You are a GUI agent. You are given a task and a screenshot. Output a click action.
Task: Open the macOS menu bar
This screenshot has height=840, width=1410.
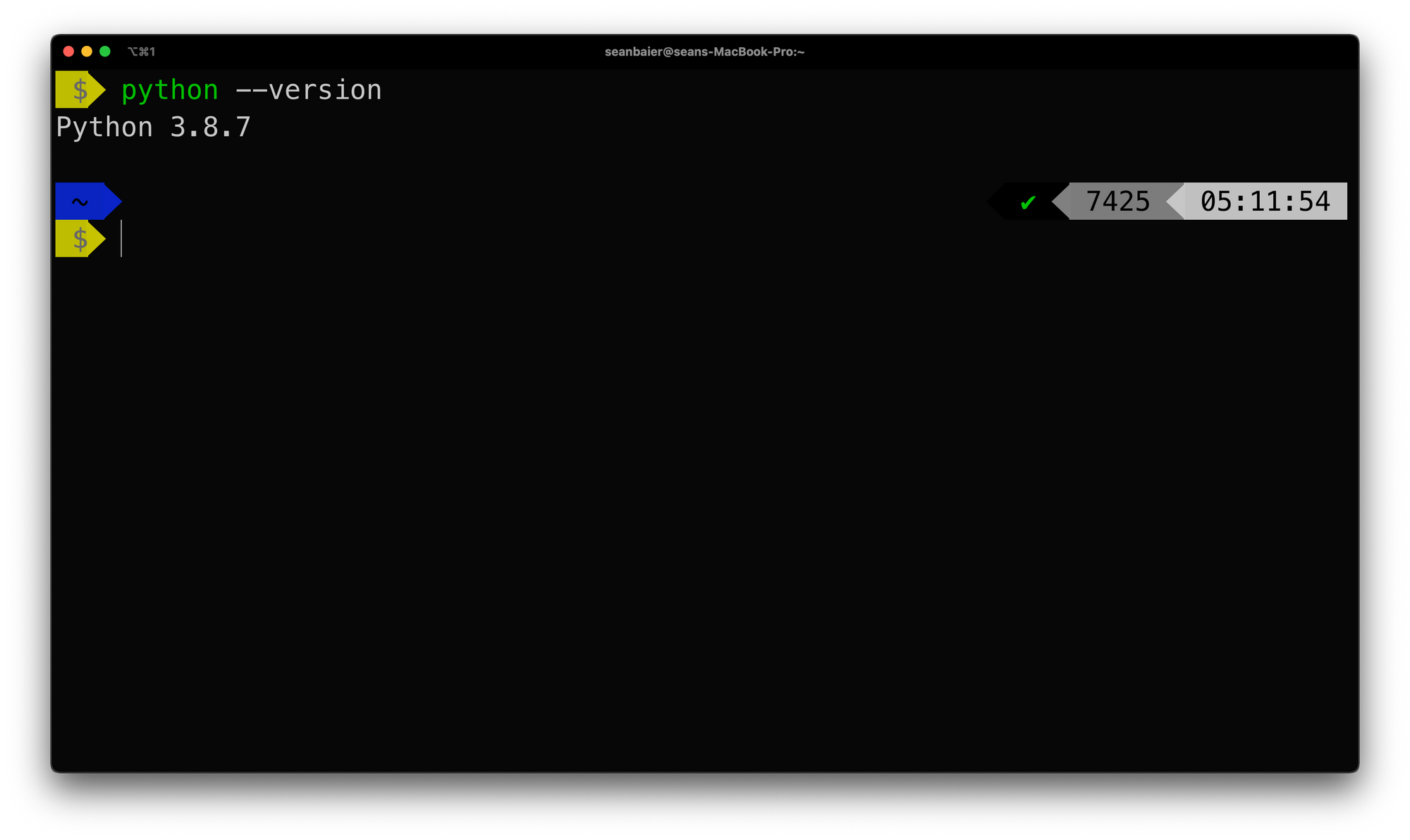(x=705, y=0)
